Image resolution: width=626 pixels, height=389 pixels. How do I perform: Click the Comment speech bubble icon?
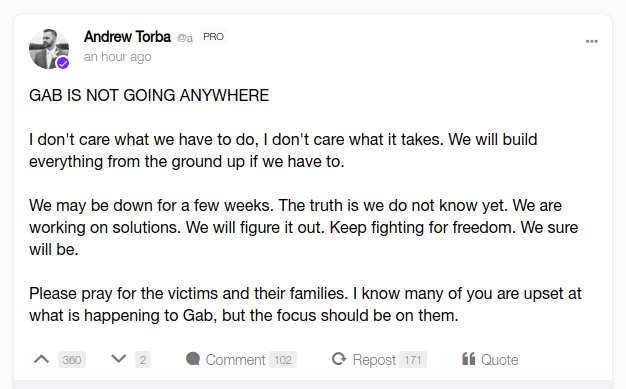tap(193, 359)
